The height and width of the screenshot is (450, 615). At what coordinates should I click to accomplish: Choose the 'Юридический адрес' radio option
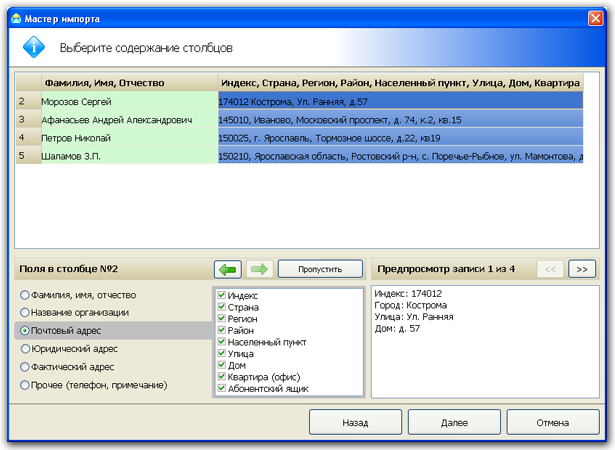pos(25,349)
